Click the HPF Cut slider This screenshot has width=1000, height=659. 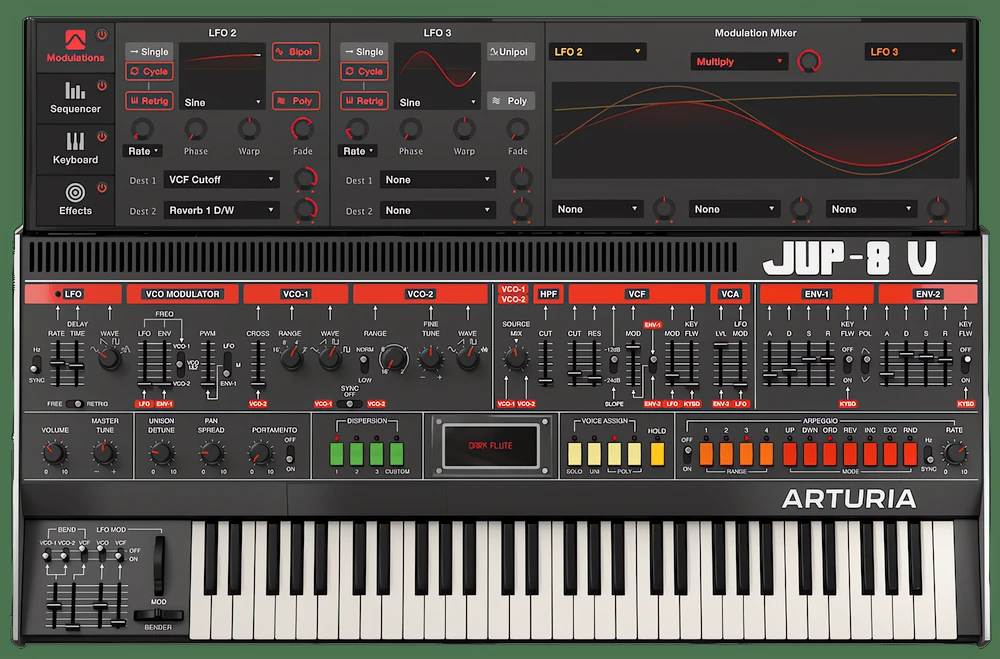pyautogui.click(x=545, y=363)
